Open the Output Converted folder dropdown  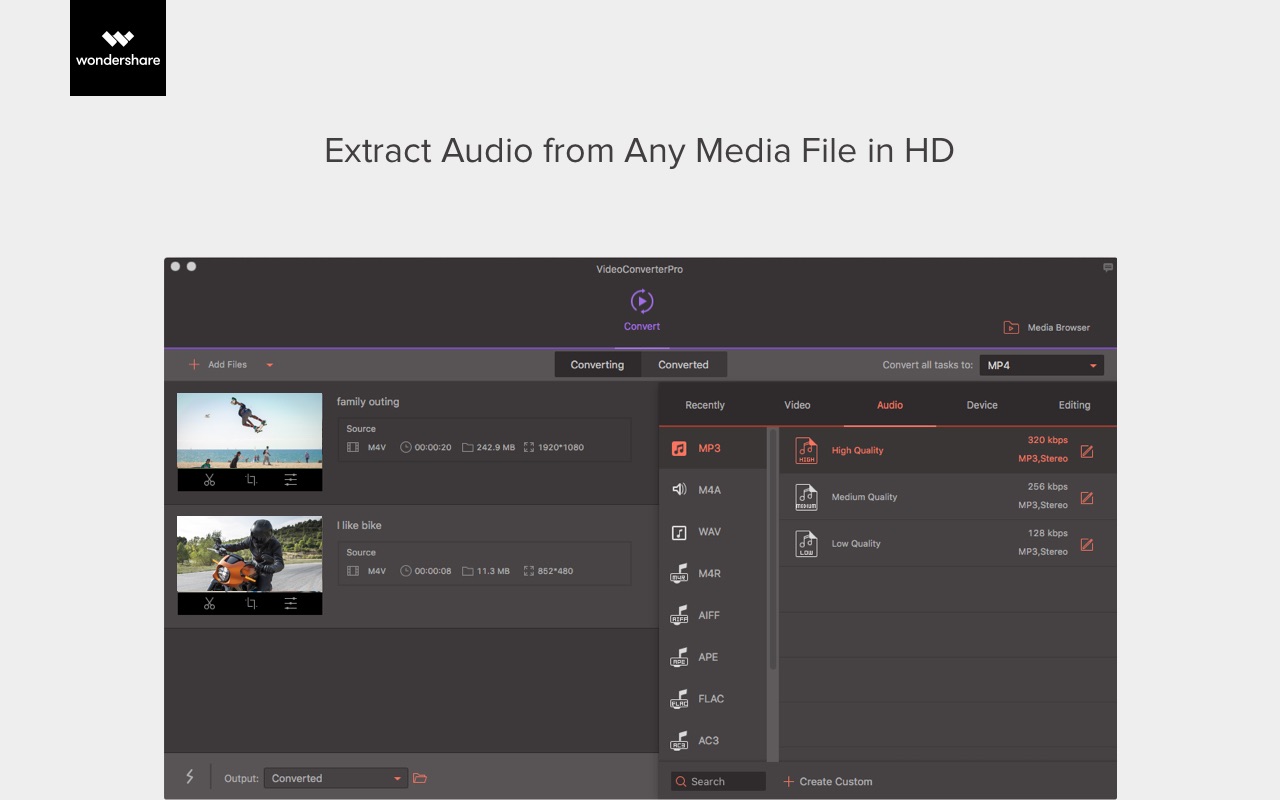tap(335, 778)
